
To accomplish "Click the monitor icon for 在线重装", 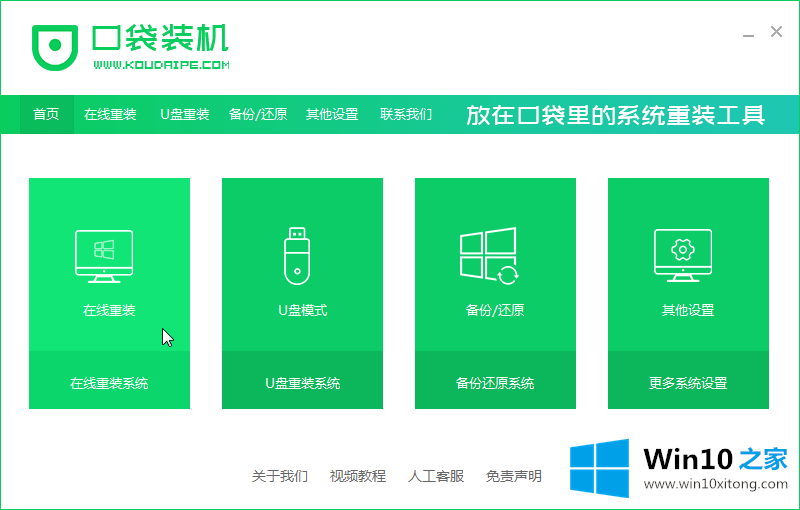I will pyautogui.click(x=104, y=257).
